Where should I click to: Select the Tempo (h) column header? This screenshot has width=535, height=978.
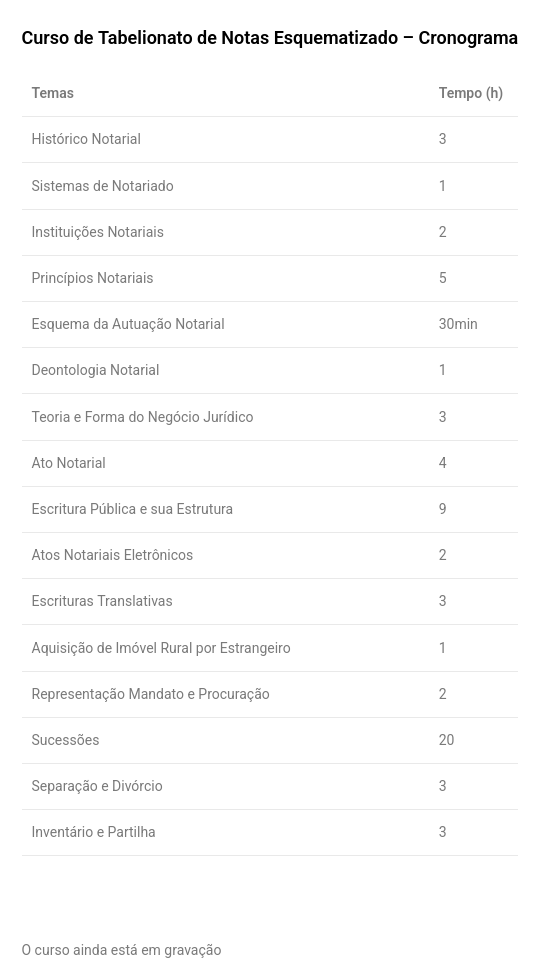tap(471, 93)
